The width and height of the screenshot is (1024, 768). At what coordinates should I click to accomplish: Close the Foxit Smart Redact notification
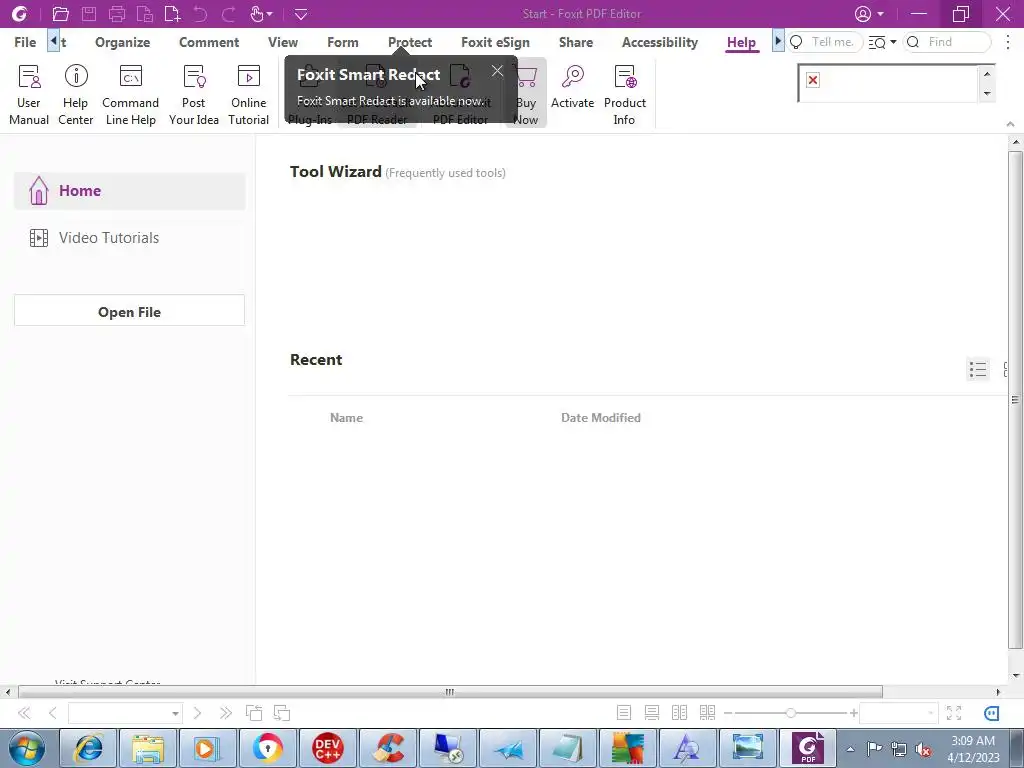(498, 71)
